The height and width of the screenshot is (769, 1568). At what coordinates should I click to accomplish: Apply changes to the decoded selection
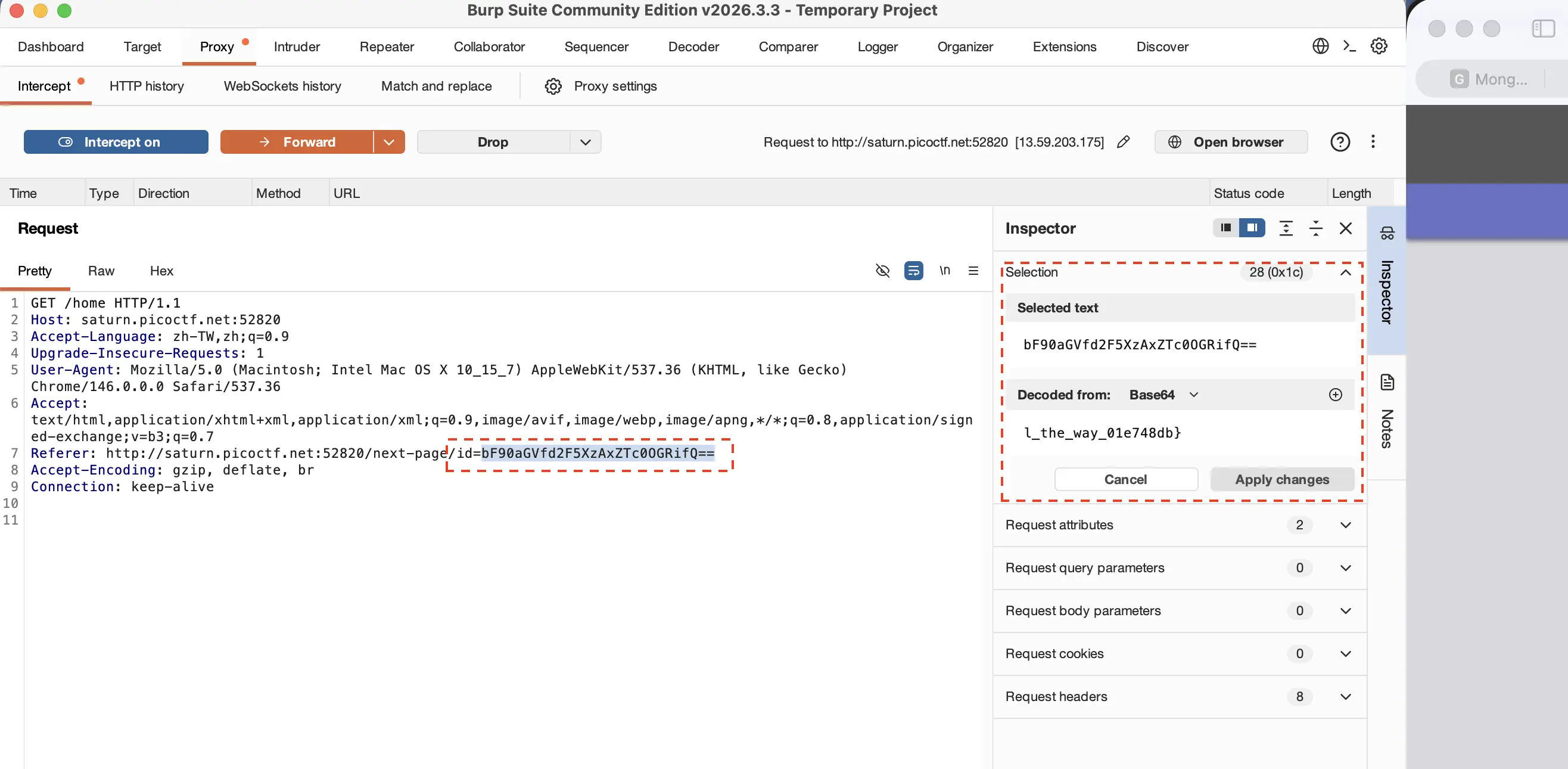click(x=1282, y=479)
